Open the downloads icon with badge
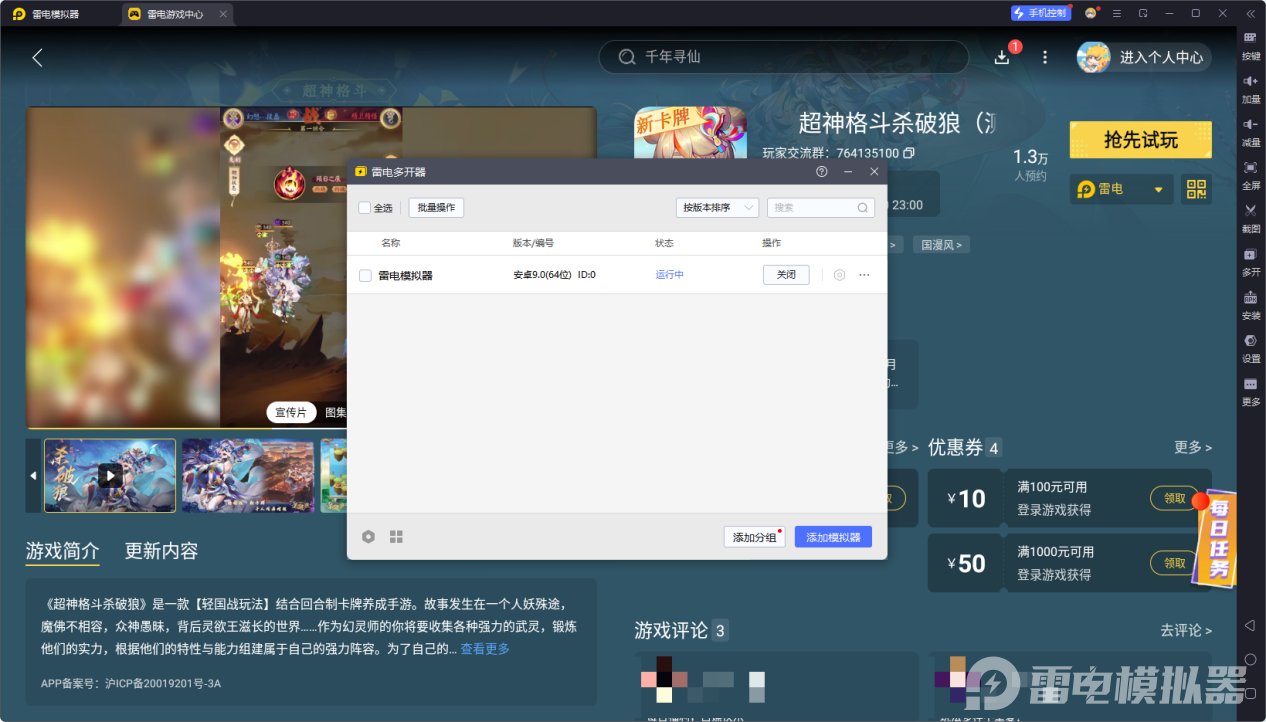This screenshot has width=1266, height=722. (x=1003, y=57)
